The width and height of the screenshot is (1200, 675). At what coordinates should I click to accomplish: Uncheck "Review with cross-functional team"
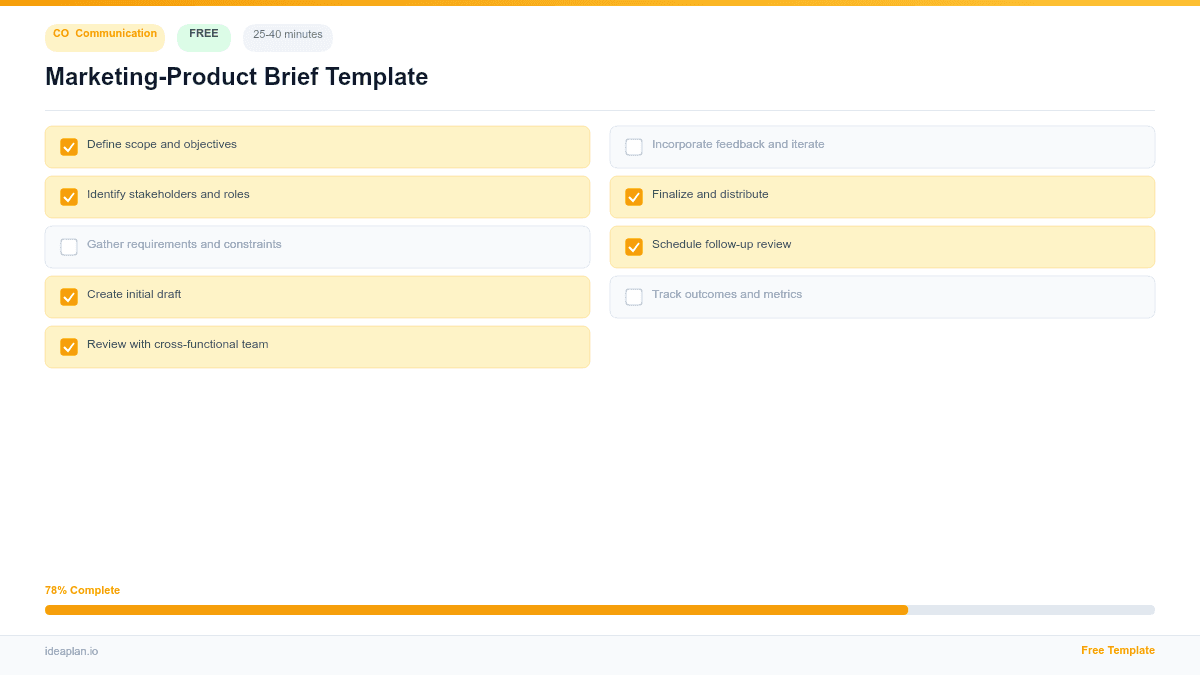(x=69, y=346)
